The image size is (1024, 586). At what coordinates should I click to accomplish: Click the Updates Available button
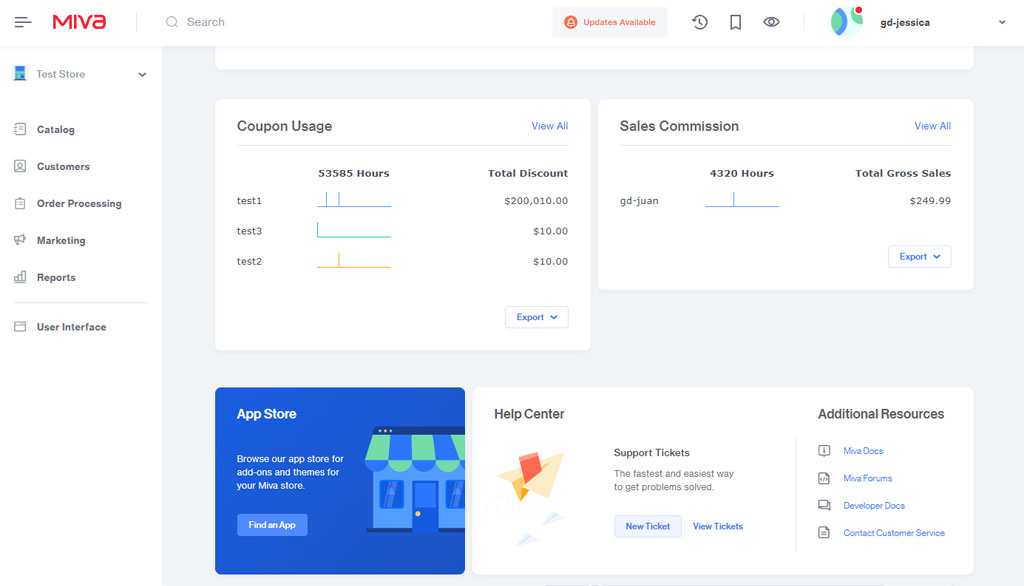coord(610,21)
